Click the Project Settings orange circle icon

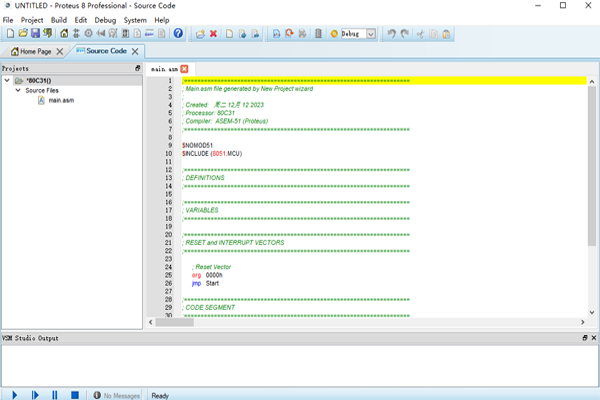334,34
